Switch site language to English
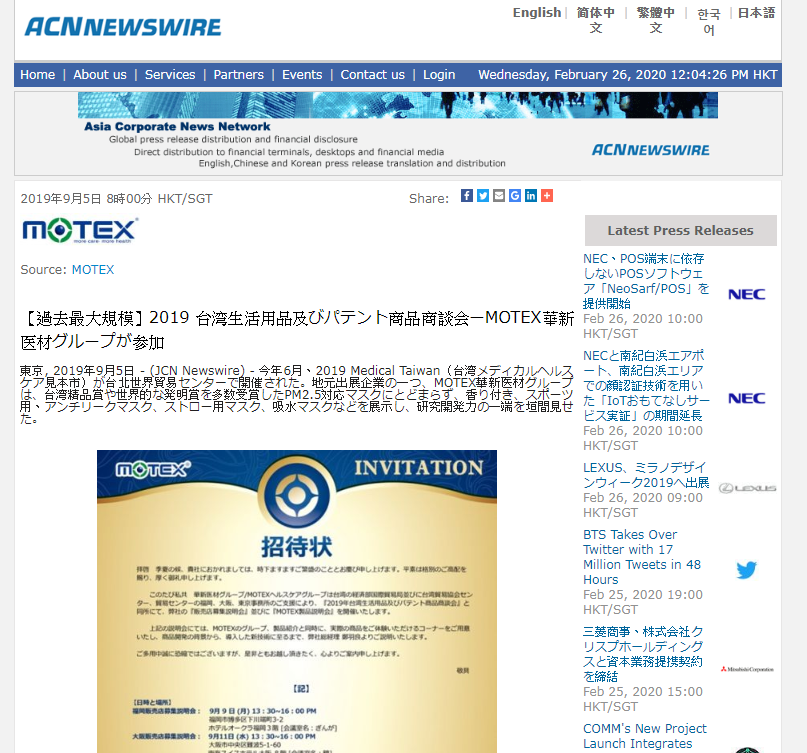 [537, 12]
